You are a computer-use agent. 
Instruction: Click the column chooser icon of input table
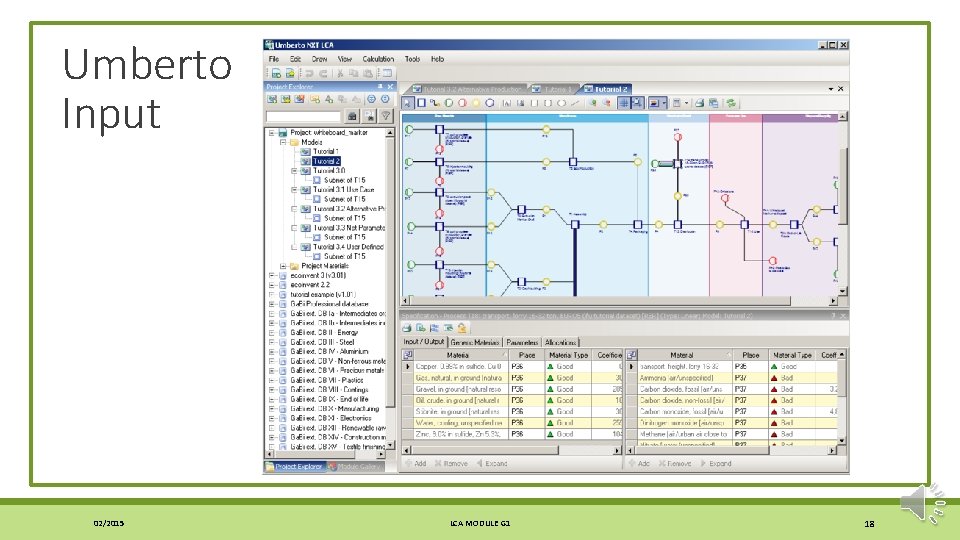pos(408,354)
